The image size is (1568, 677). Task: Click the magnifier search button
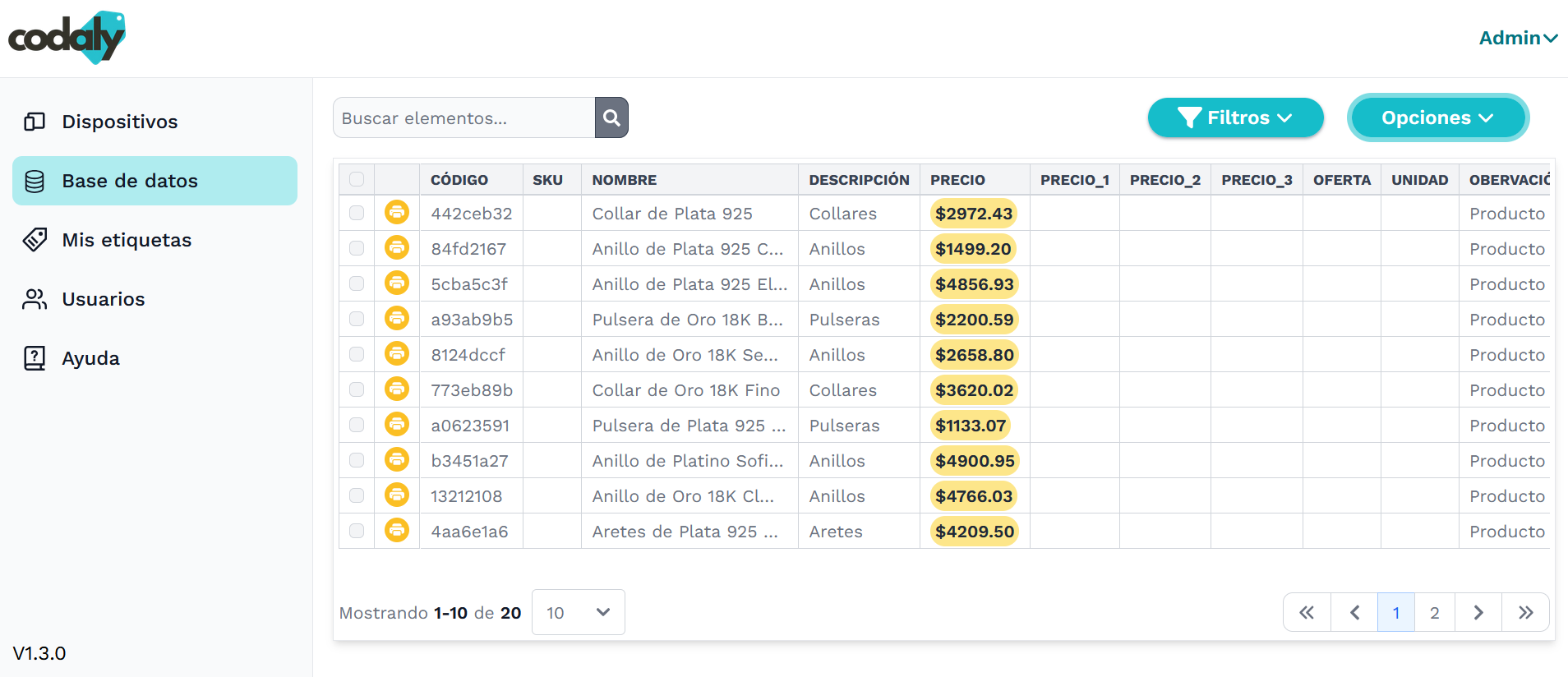tap(611, 117)
